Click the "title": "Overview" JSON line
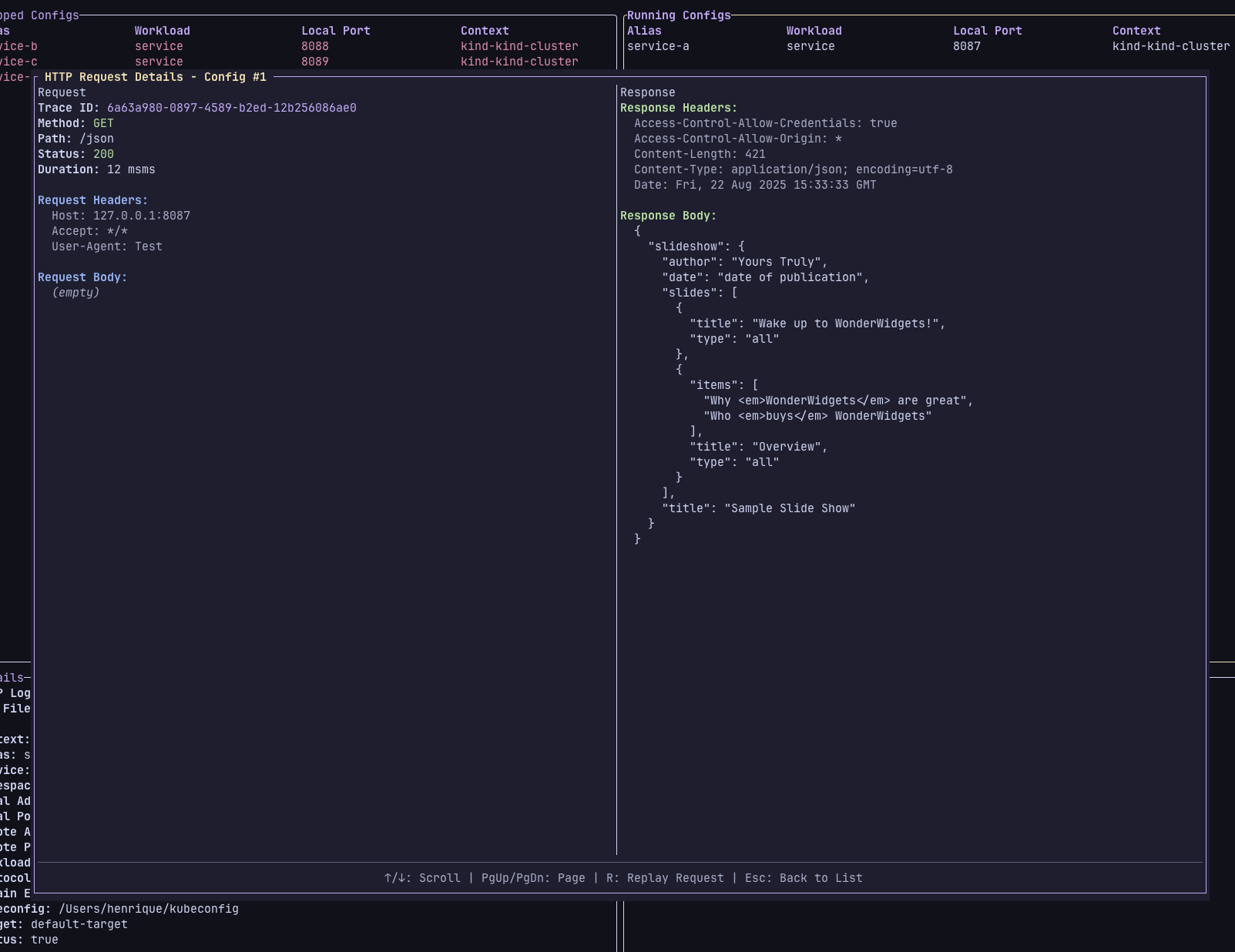The height and width of the screenshot is (952, 1235). click(x=758, y=447)
